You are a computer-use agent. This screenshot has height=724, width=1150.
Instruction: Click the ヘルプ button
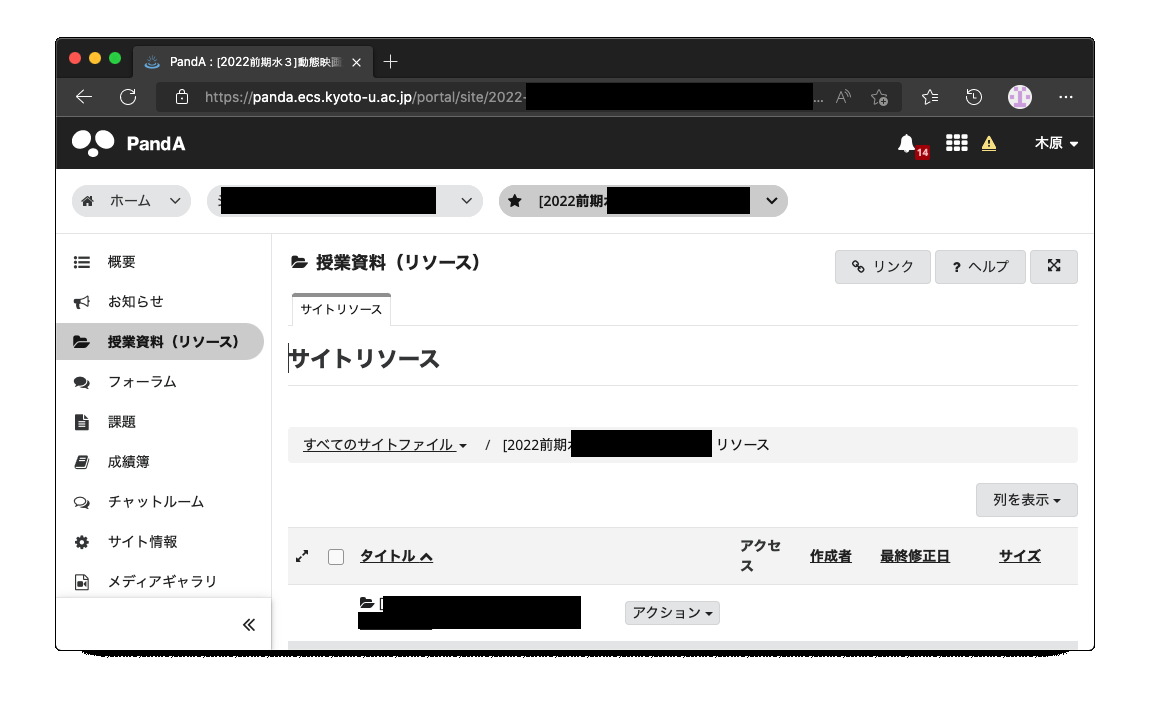981,266
